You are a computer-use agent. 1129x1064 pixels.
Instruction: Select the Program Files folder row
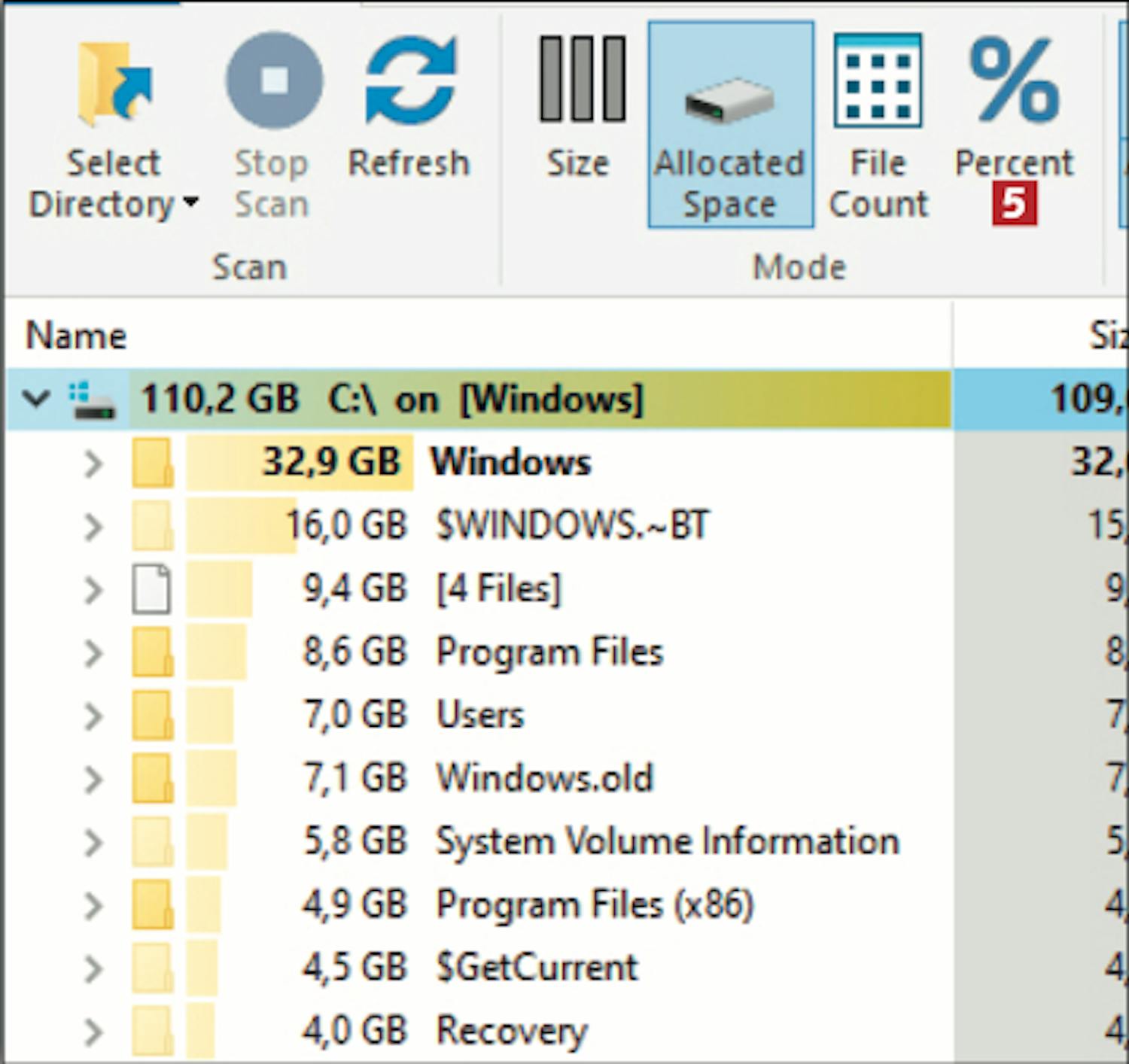[x=549, y=652]
